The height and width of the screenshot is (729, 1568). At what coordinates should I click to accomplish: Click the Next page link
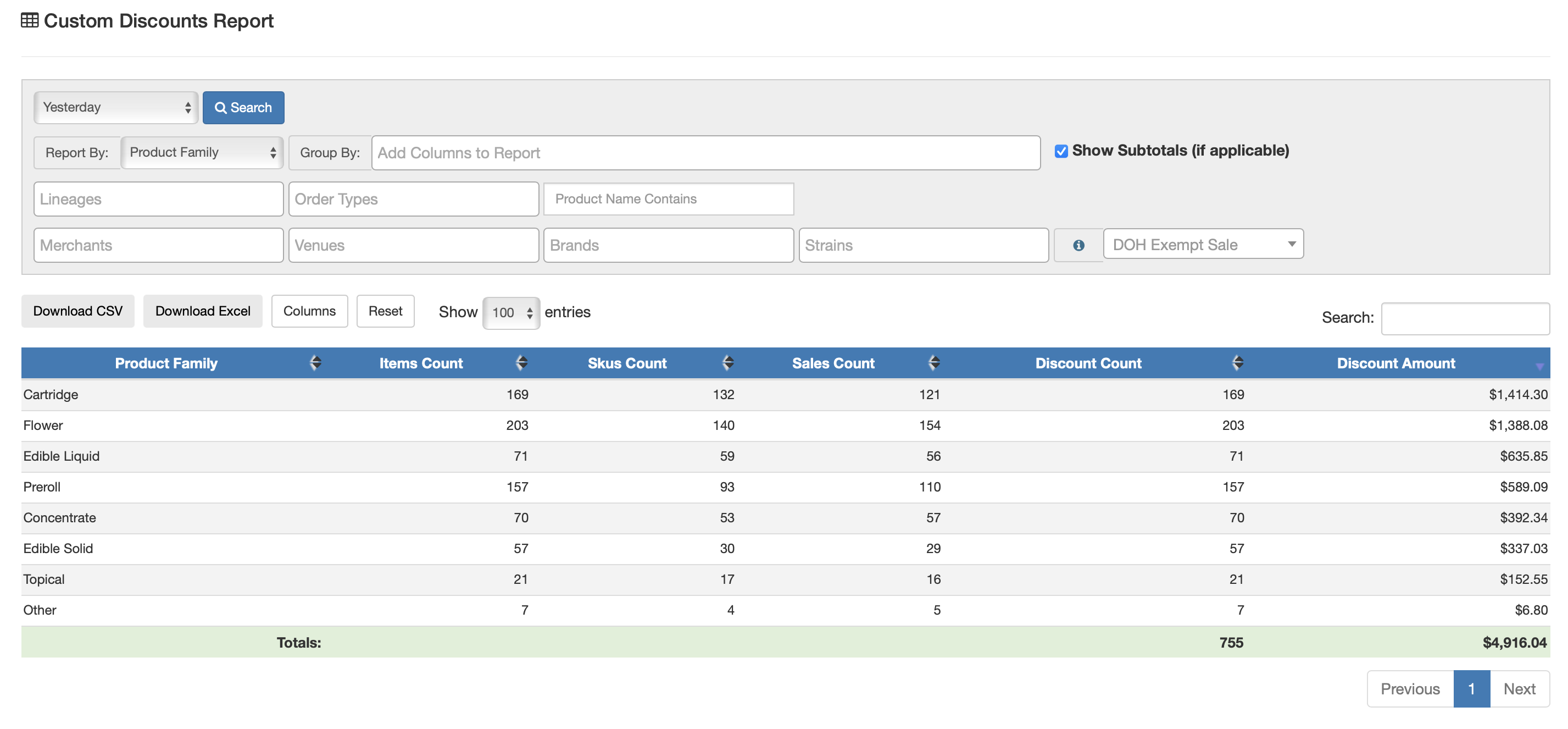(1519, 689)
